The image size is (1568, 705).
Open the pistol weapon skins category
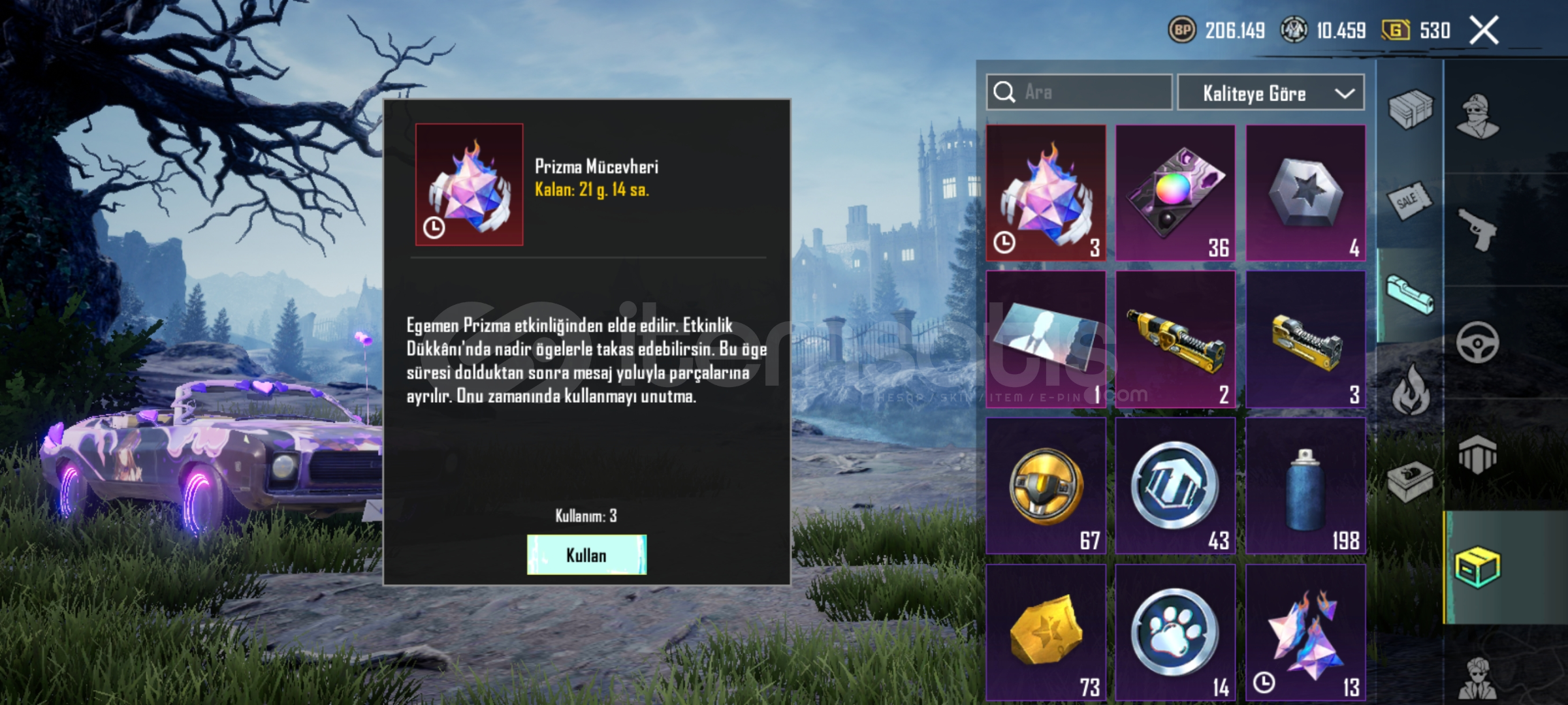point(1476,229)
